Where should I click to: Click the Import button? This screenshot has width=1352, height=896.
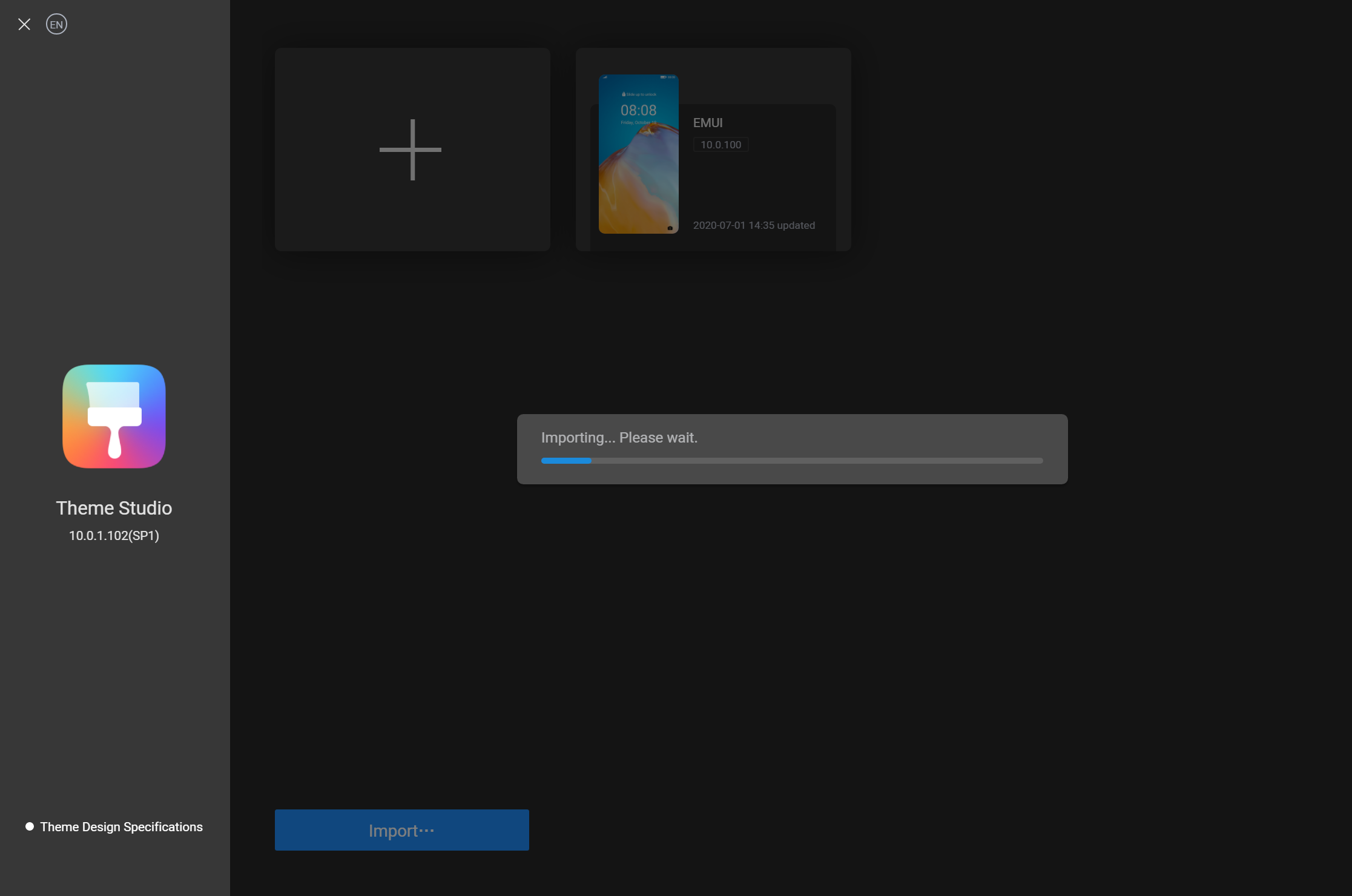401,830
